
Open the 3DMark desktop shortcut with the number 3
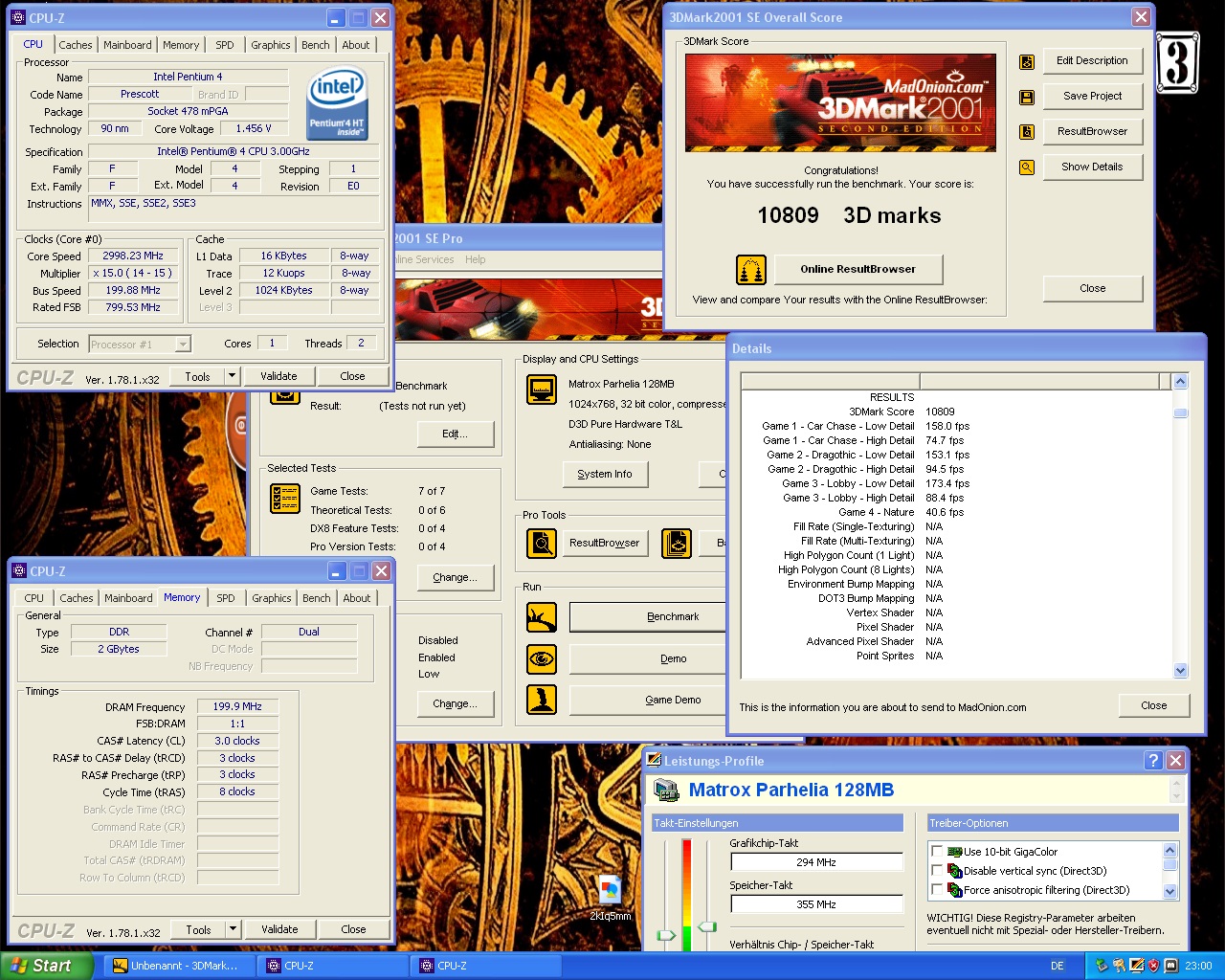tap(1178, 63)
